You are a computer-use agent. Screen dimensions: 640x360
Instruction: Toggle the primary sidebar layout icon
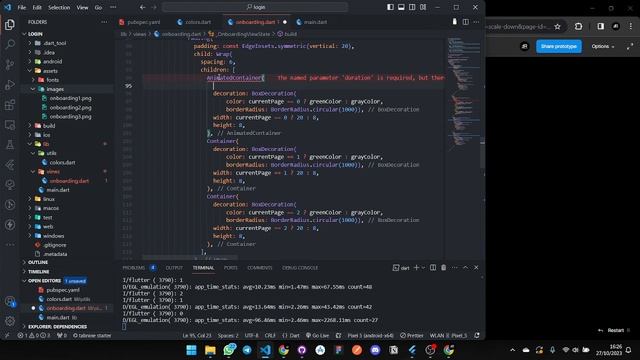[x=391, y=7]
